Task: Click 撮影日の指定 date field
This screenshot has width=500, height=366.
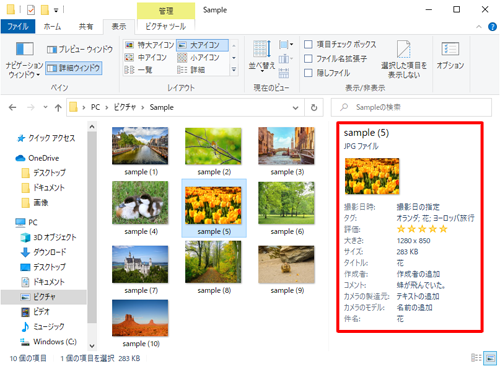Action: tap(418, 207)
